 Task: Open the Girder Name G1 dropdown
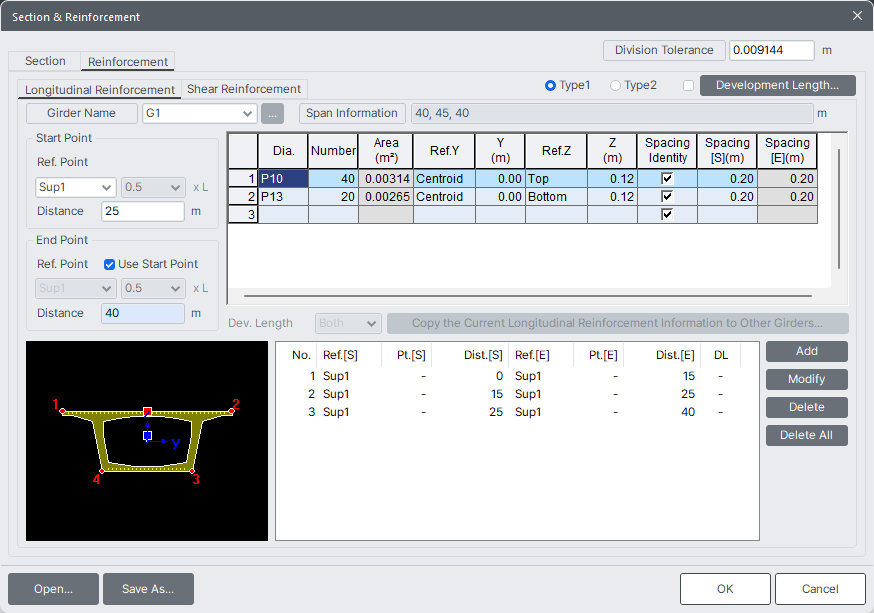(x=199, y=114)
